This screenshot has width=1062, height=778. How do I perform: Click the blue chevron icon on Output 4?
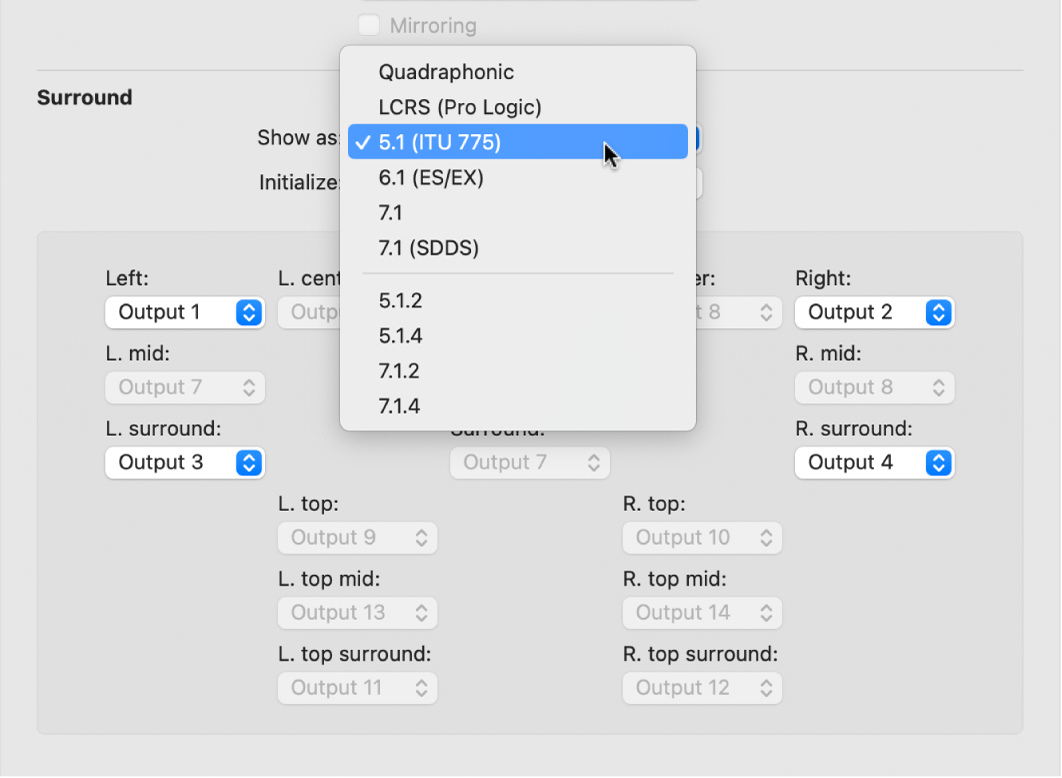[x=939, y=462]
